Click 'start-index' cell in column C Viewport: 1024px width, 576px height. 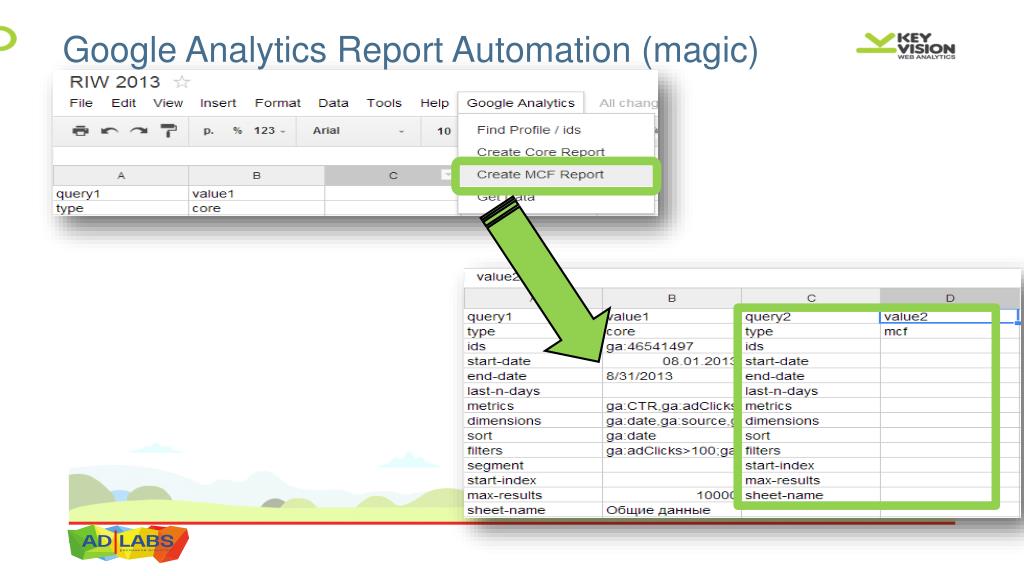click(811, 466)
